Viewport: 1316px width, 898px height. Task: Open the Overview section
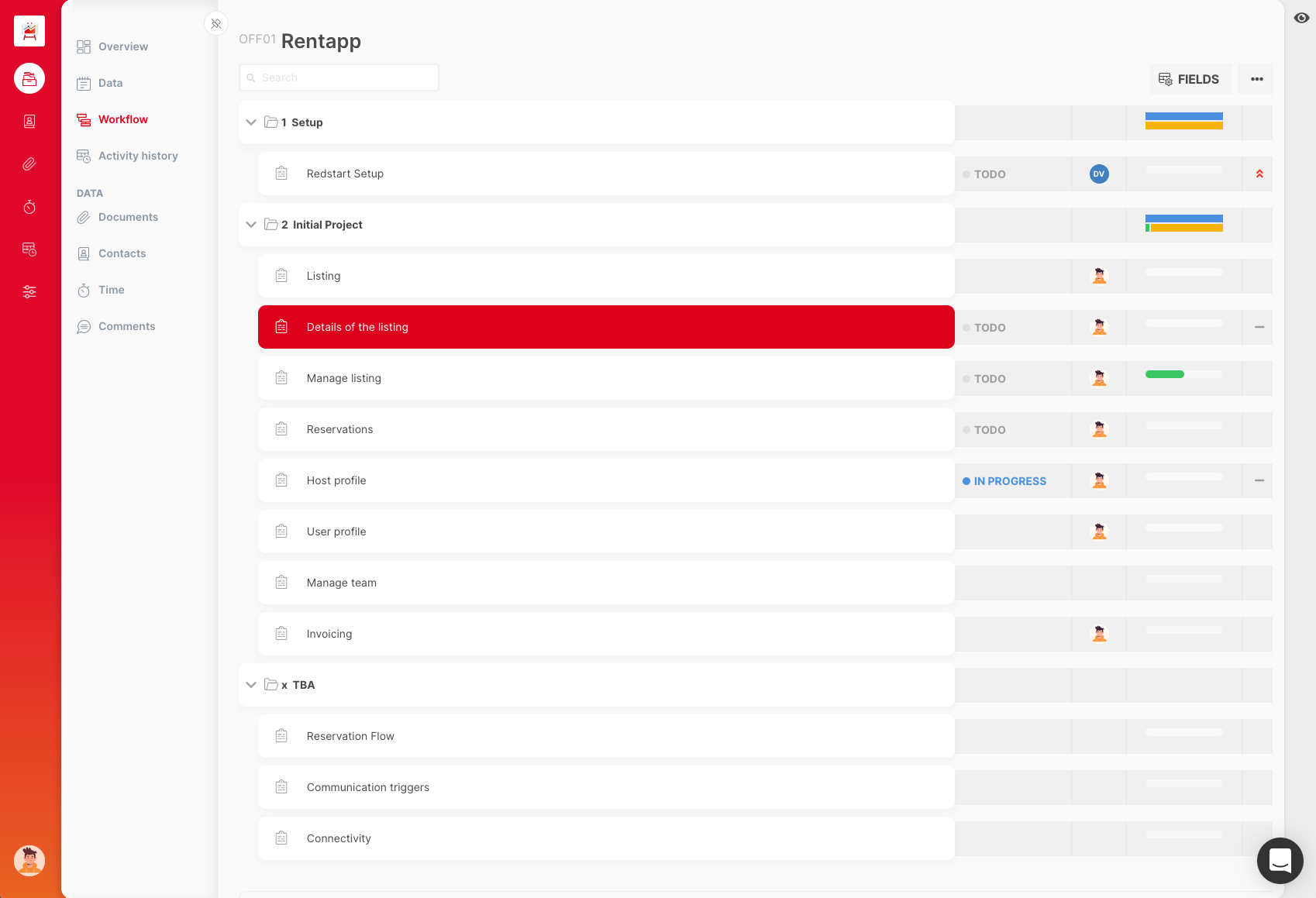[122, 46]
